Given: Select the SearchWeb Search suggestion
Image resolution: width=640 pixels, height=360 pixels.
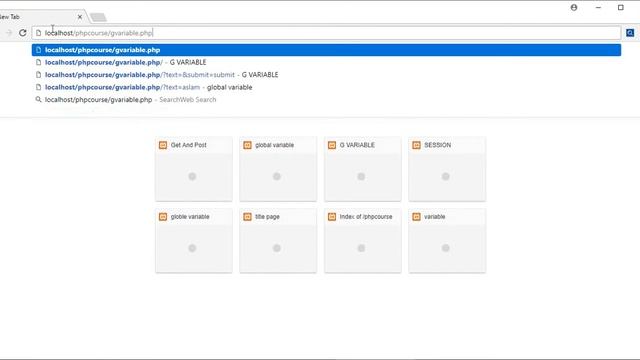Looking at the screenshot, I should (327, 100).
